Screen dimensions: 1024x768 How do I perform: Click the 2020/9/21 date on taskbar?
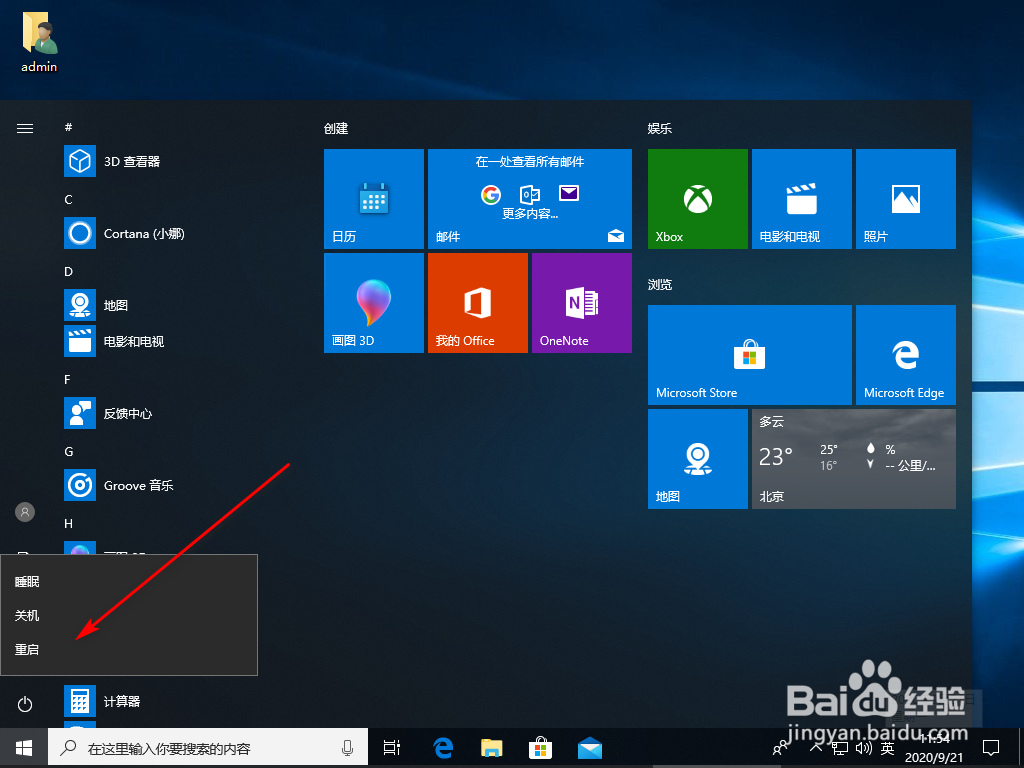(x=935, y=759)
